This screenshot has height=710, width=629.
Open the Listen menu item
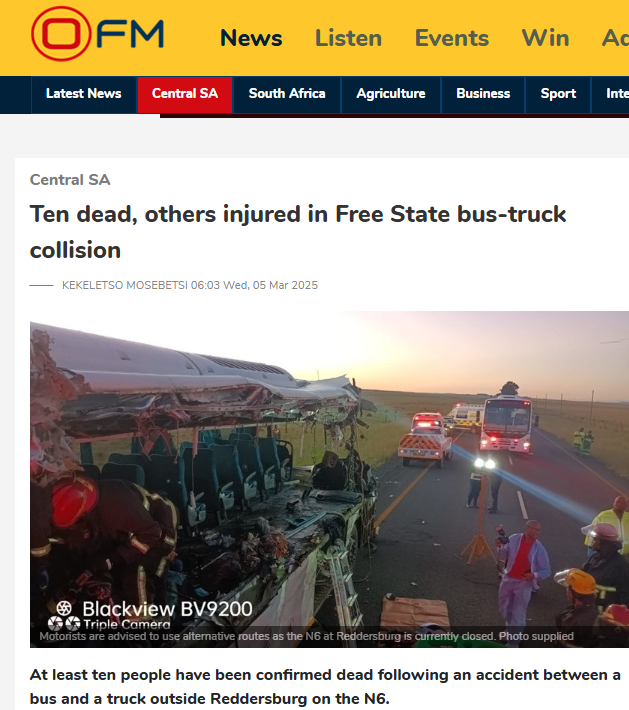click(x=348, y=38)
